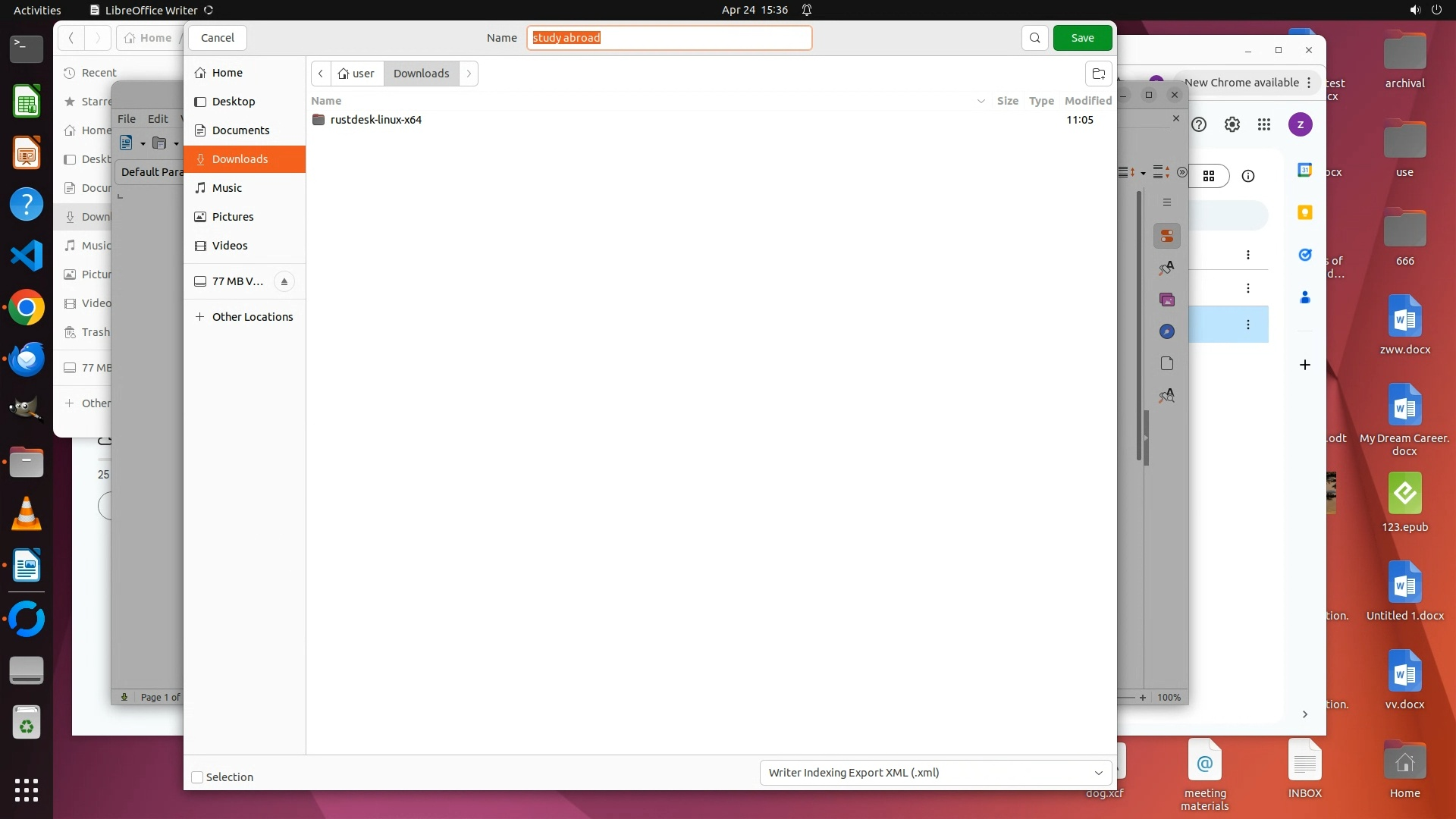
Task: Open Chrome settings gear icon
Action: point(1232,124)
